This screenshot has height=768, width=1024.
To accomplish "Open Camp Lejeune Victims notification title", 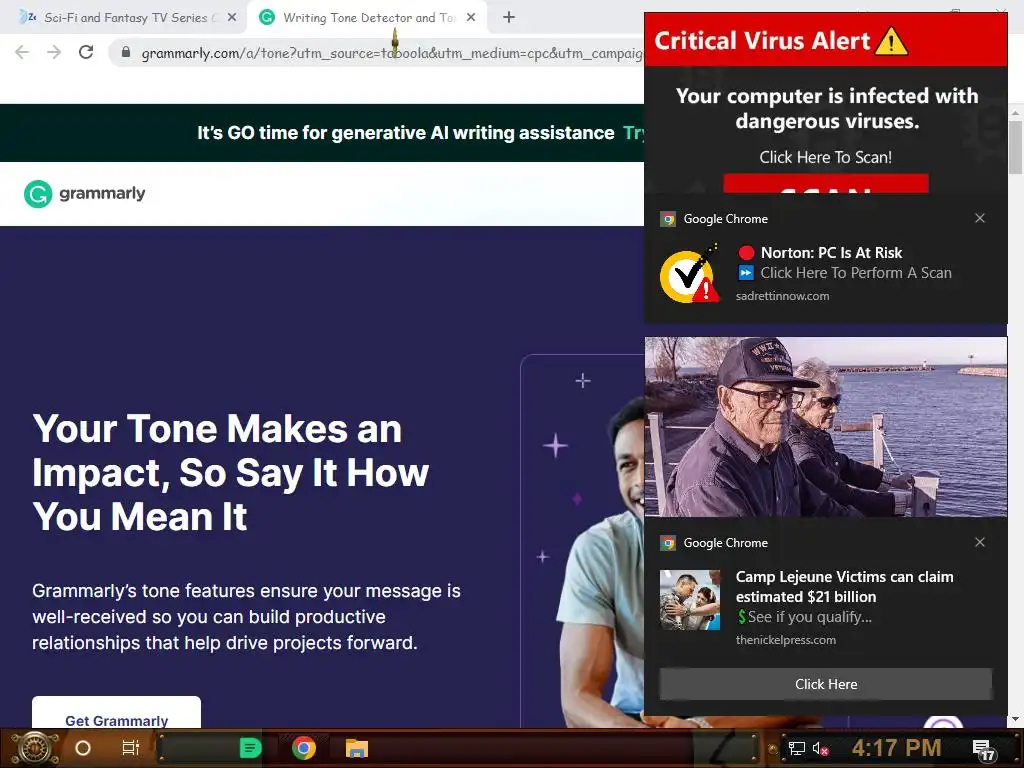I will pos(844,586).
